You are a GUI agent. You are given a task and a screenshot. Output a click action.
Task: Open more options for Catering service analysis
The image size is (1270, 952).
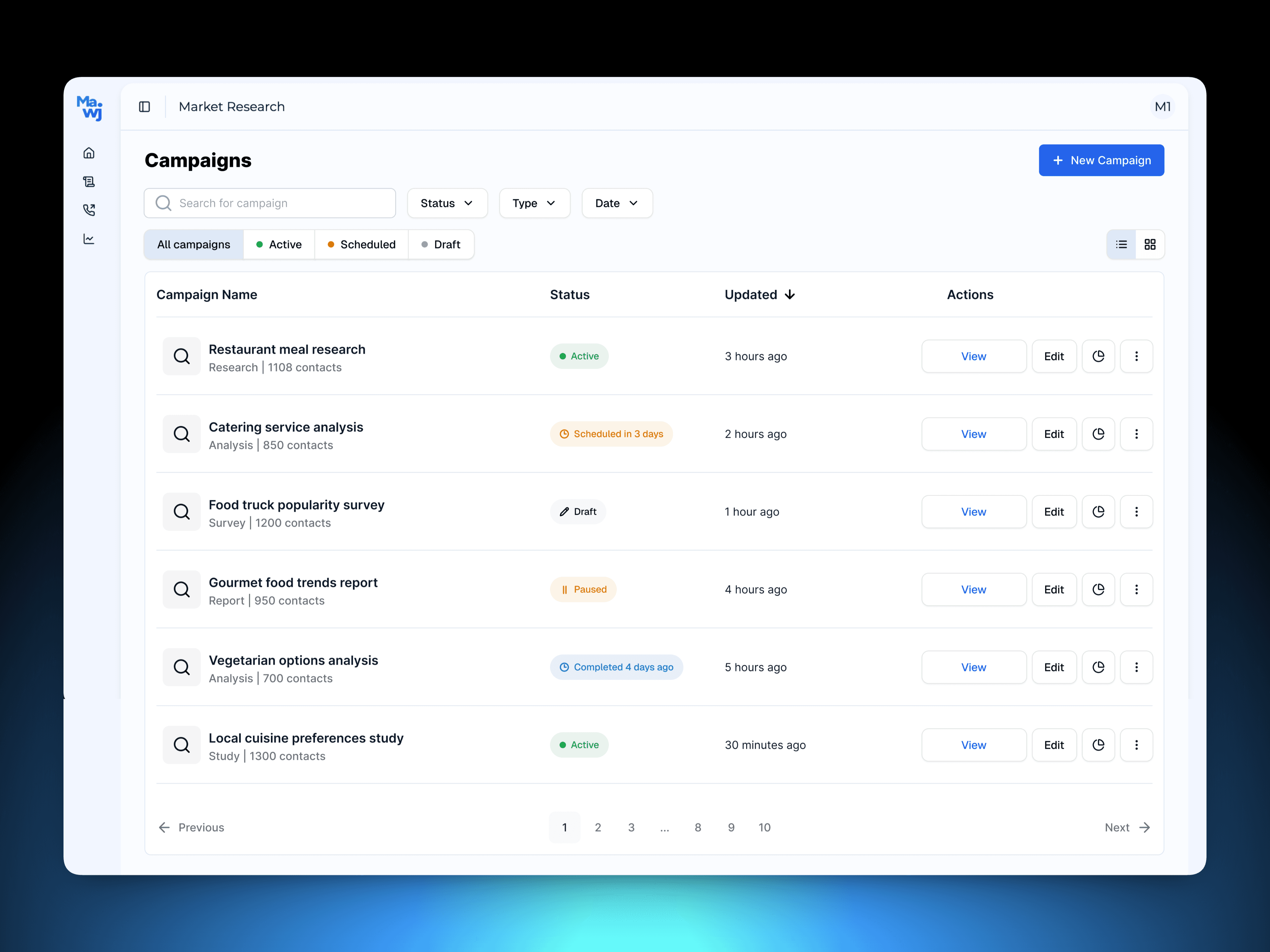point(1136,434)
